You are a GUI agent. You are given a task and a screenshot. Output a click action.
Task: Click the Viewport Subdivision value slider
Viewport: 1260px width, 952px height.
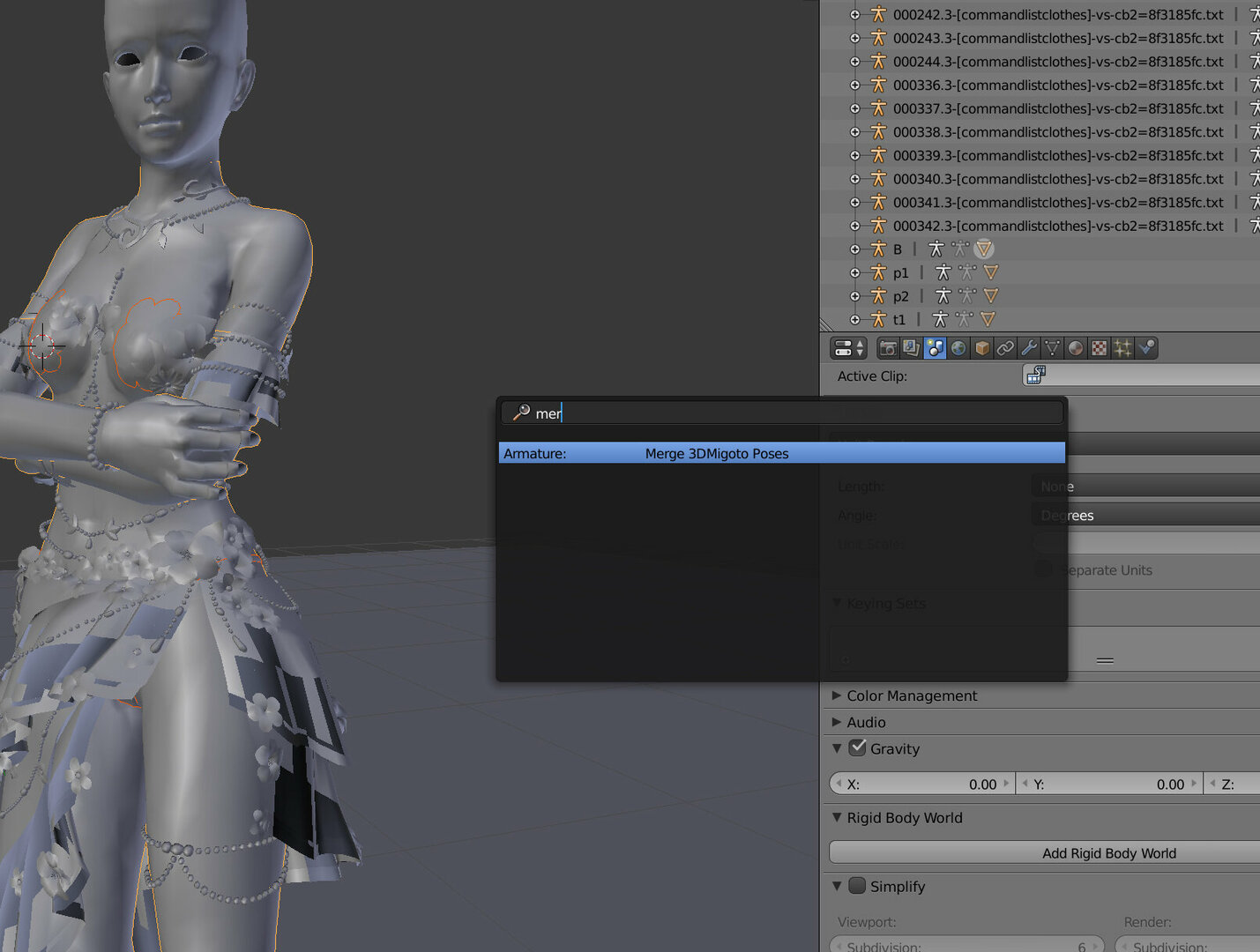967,945
